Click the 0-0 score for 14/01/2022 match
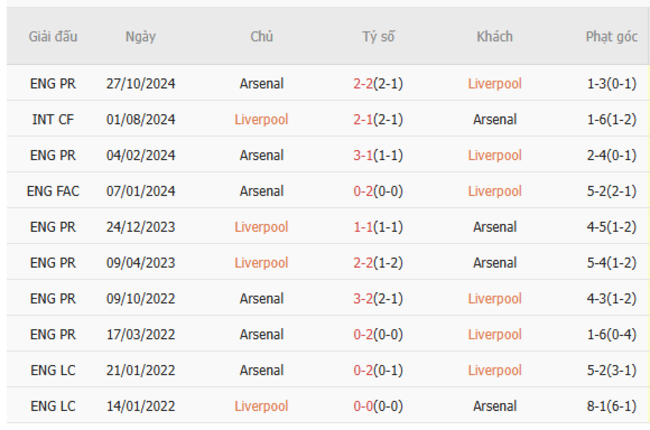The height and width of the screenshot is (430, 650). (x=362, y=407)
